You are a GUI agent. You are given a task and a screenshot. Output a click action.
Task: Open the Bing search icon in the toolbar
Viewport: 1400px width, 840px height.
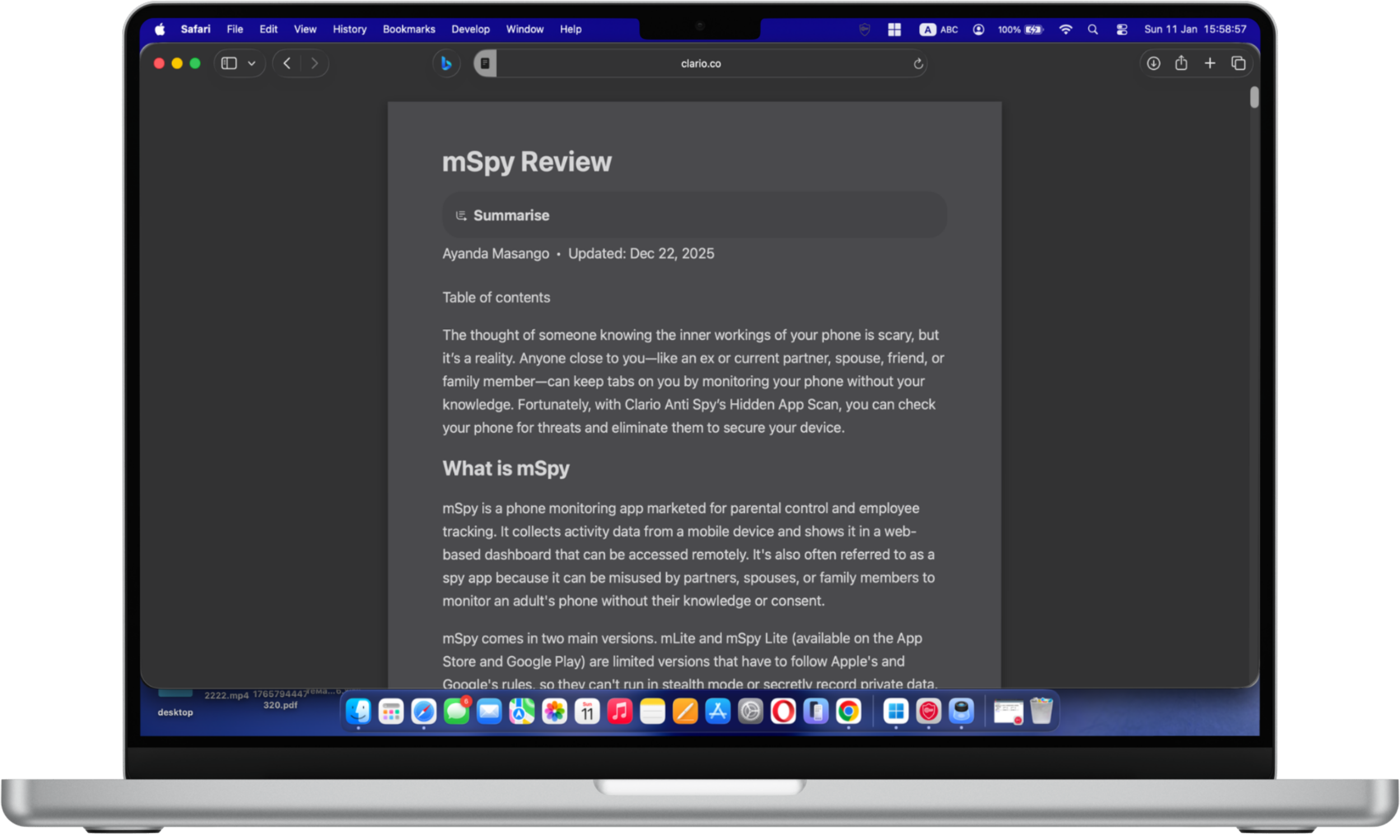[x=446, y=63]
